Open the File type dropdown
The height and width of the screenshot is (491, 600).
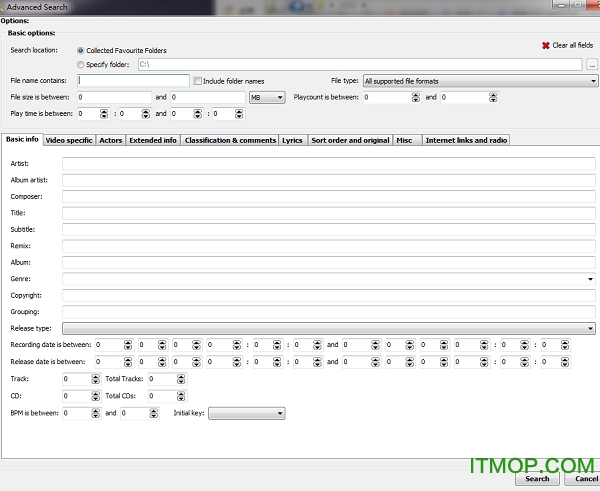point(480,81)
